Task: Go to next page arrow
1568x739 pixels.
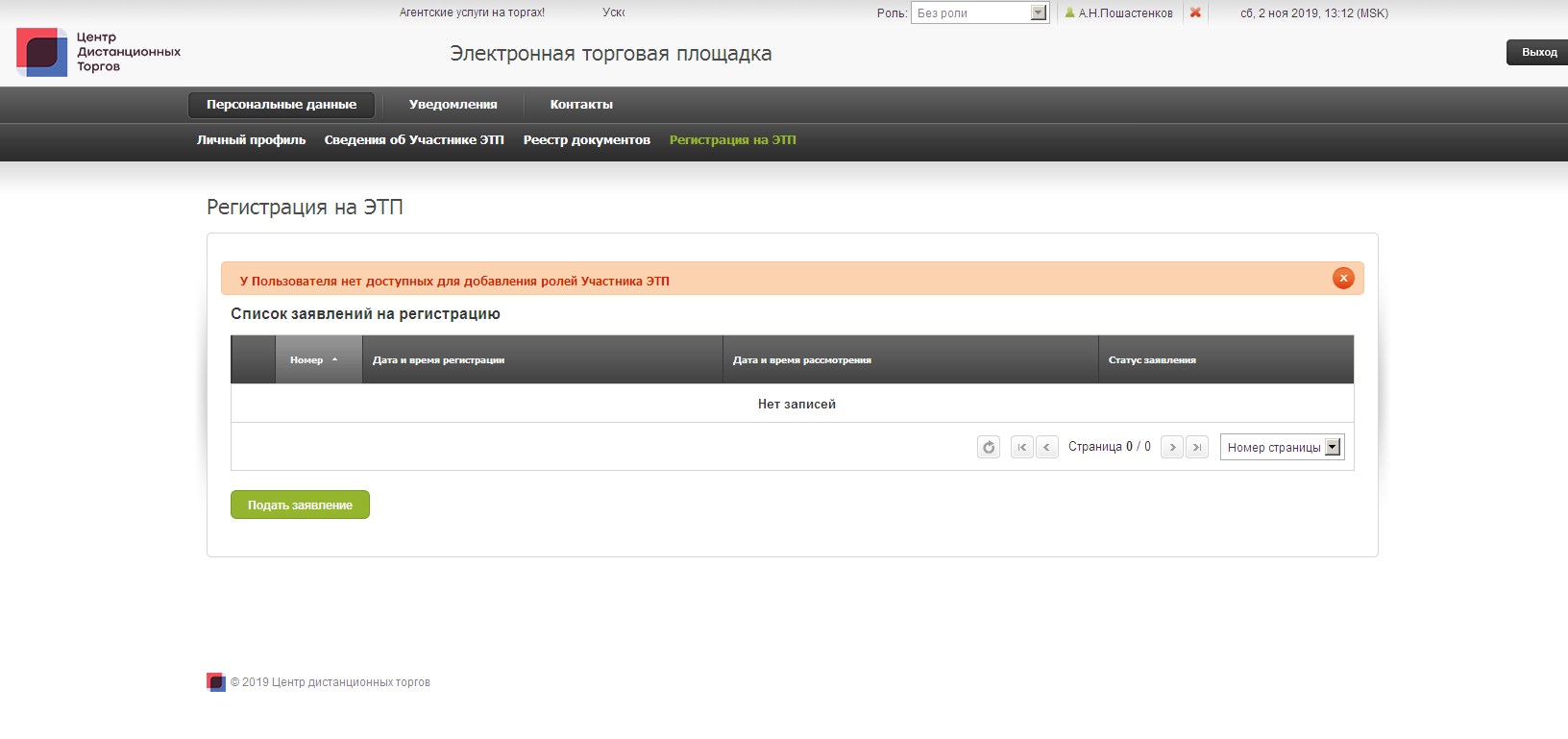Action: click(1172, 447)
